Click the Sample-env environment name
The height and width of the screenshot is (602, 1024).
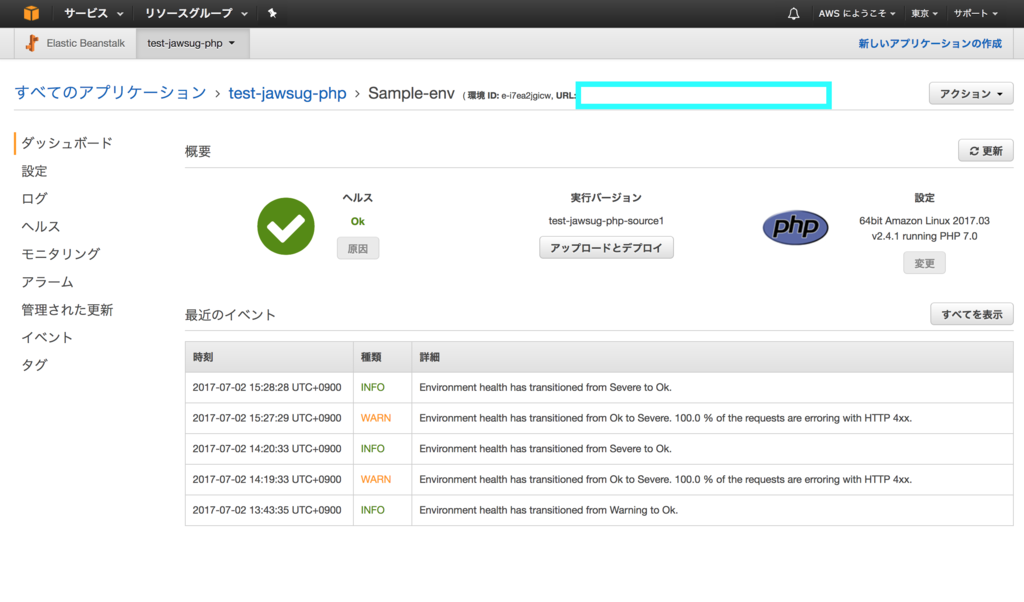pyautogui.click(x=411, y=93)
